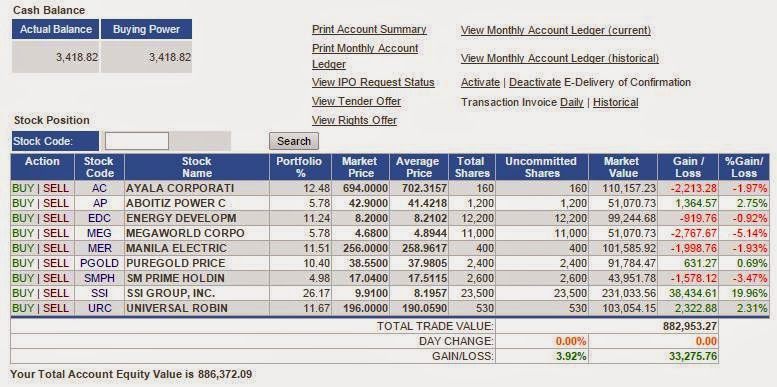Click BUY for AC stock
Screen dimensions: 777x387
(x=23, y=189)
